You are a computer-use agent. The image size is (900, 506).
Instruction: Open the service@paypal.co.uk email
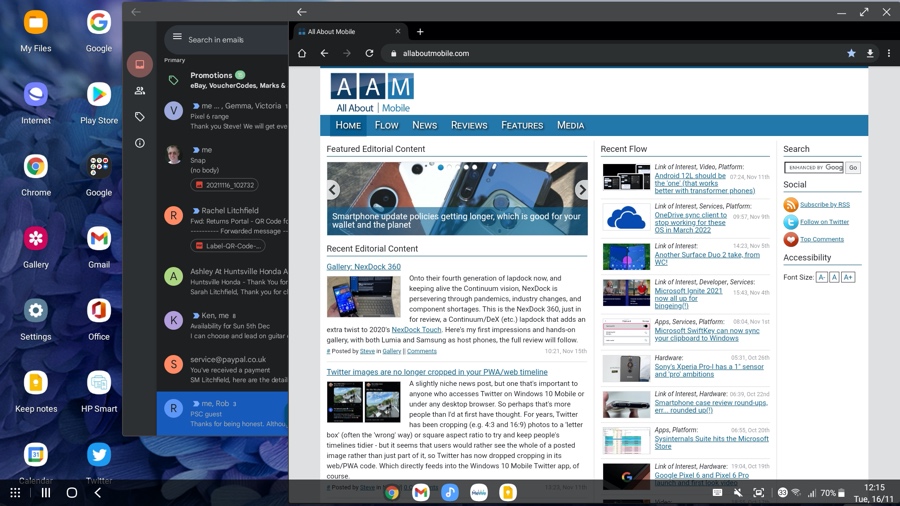[224, 369]
